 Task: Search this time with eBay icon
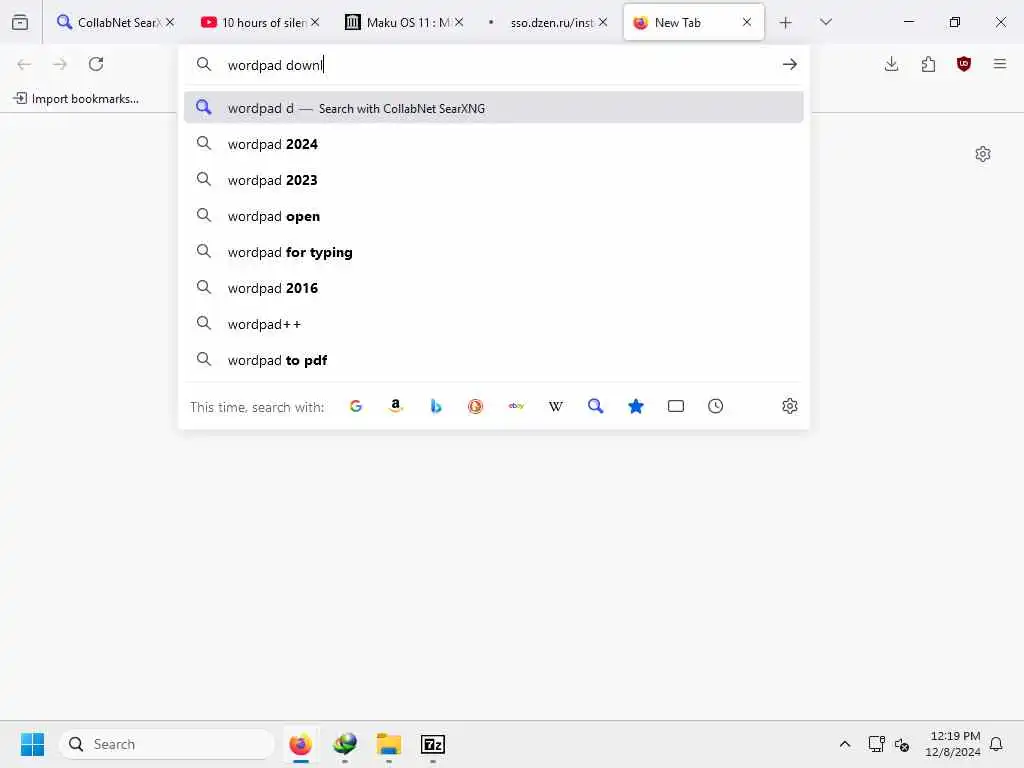point(516,406)
